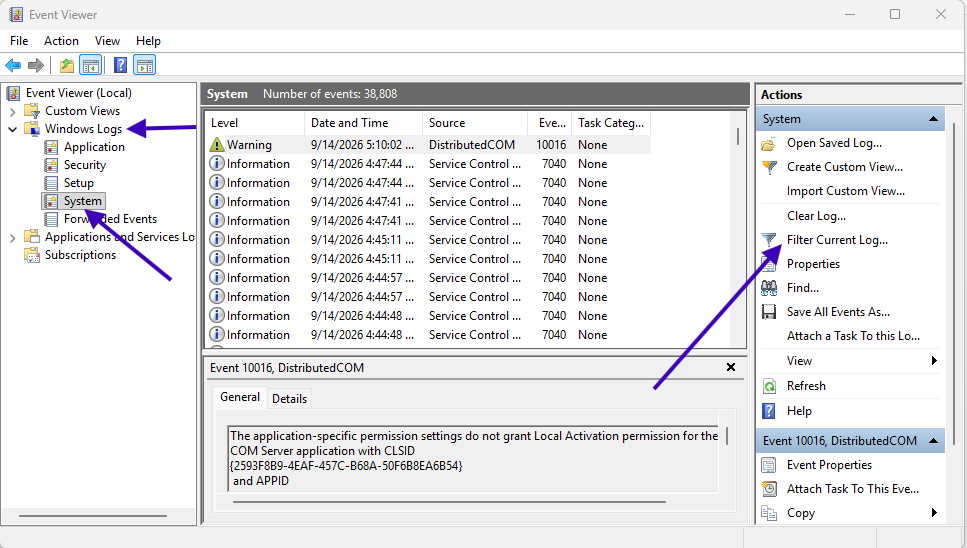Image resolution: width=967 pixels, height=548 pixels.
Task: Switch to the General tab
Action: 240,397
